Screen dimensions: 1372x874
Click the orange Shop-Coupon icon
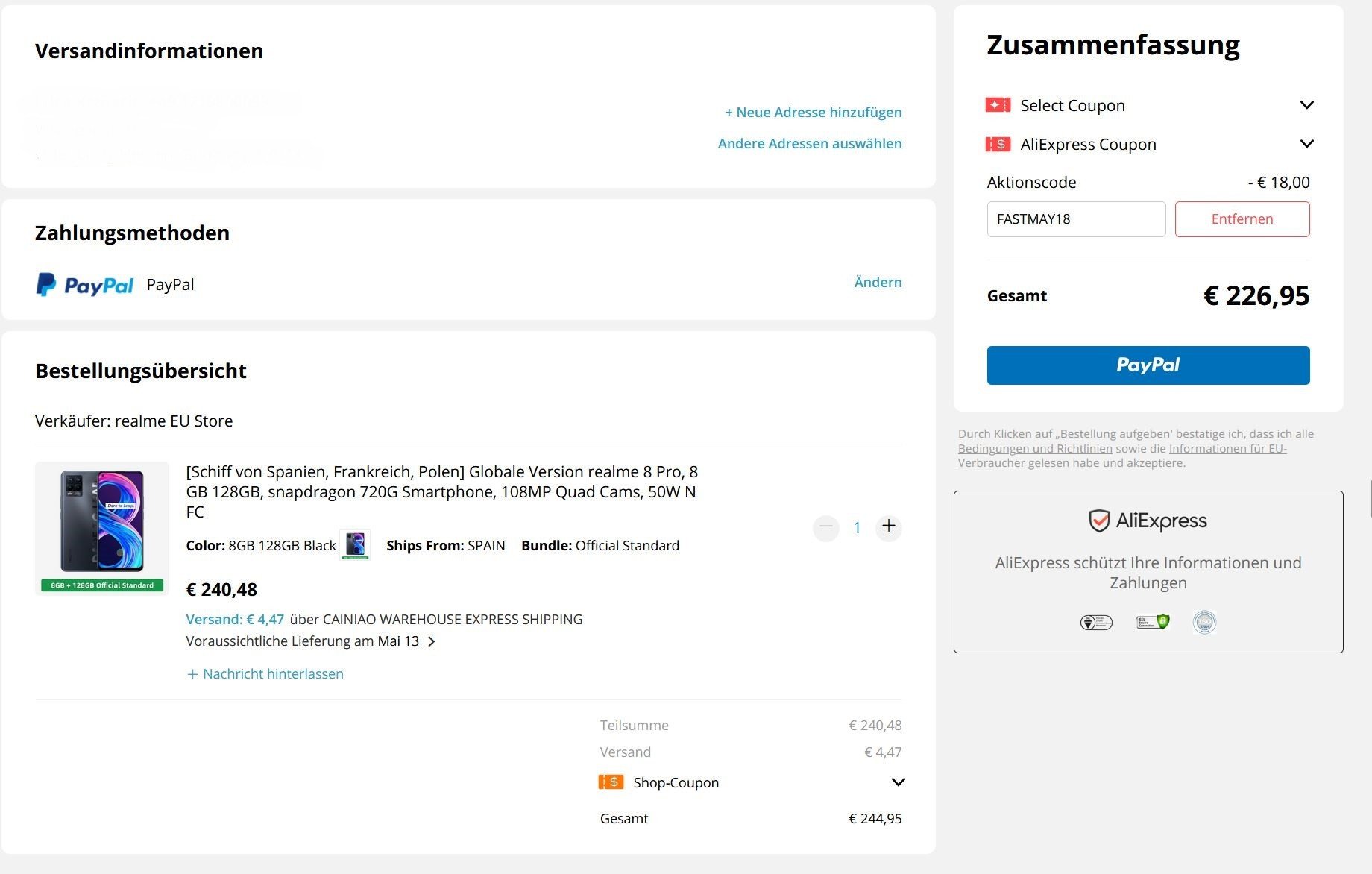tap(611, 782)
